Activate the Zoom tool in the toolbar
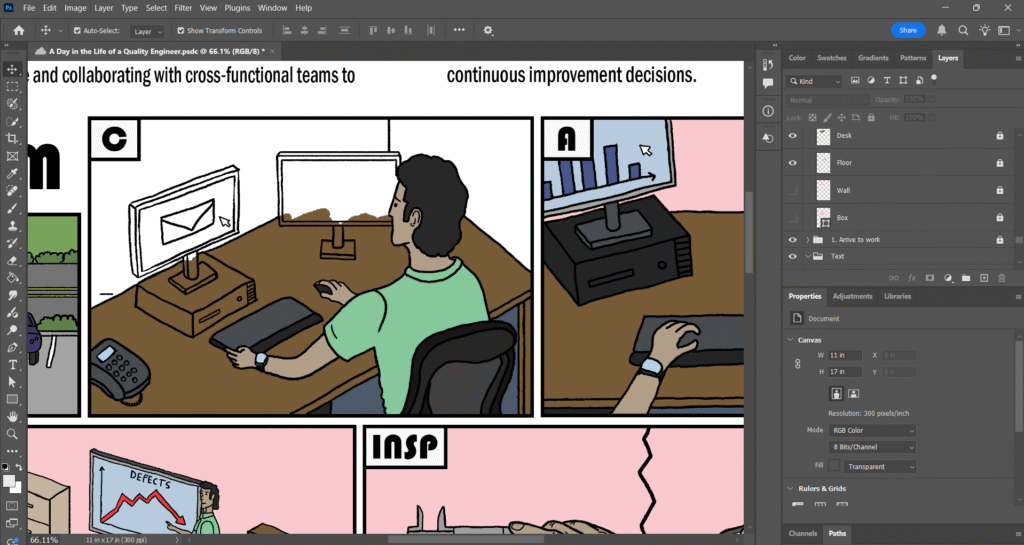 [12, 433]
